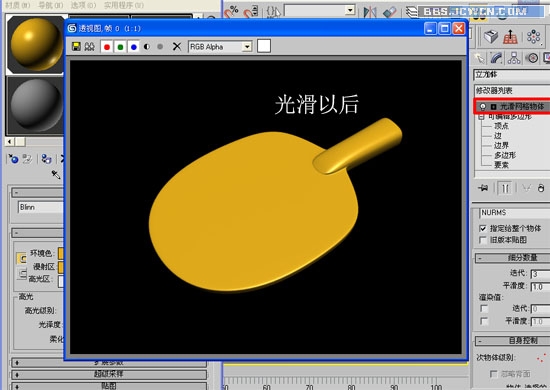The width and height of the screenshot is (550, 390).
Task: Clone the render window with the binoculars icon
Action: click(89, 46)
